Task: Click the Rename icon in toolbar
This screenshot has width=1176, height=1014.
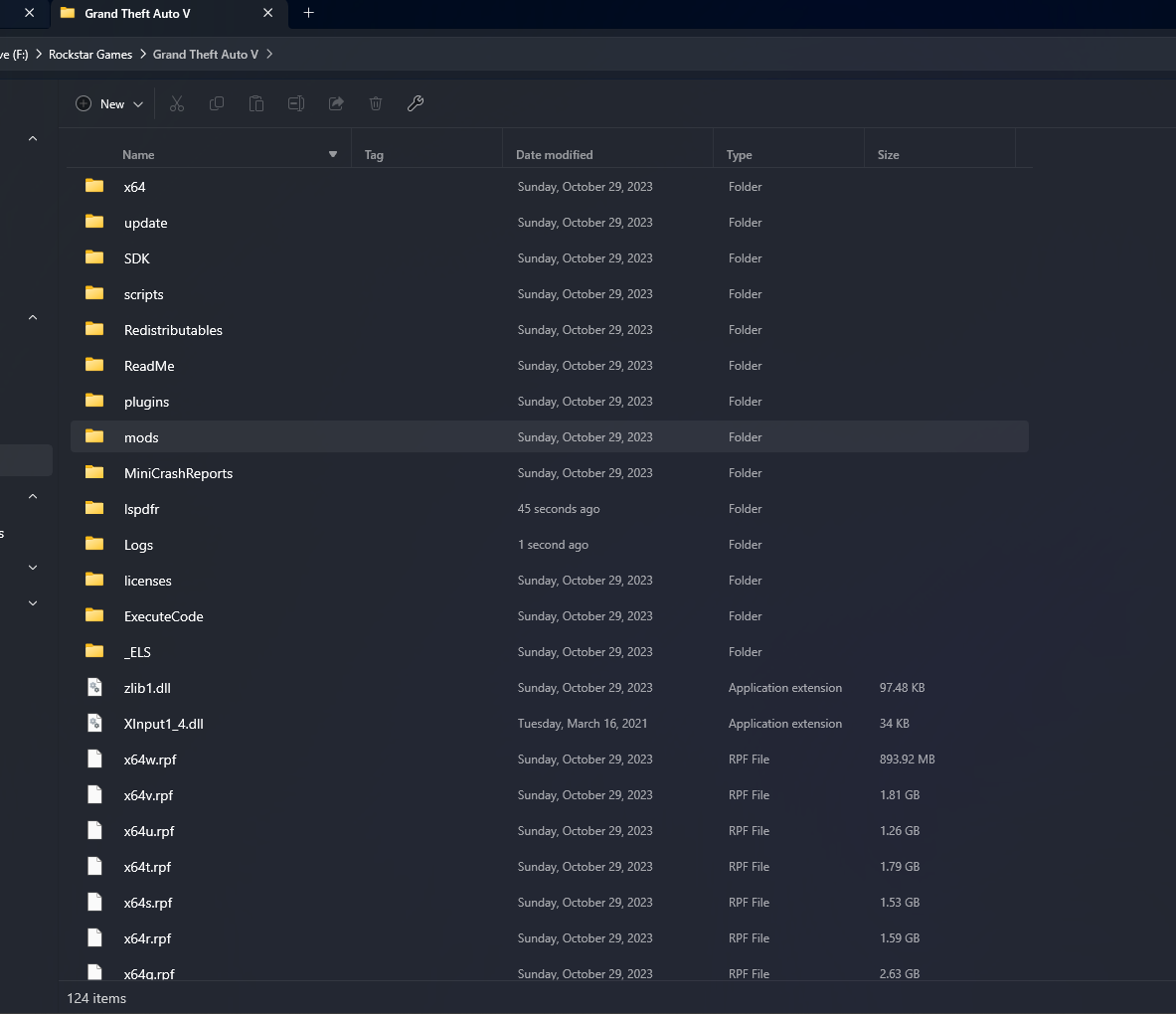Action: click(x=296, y=103)
